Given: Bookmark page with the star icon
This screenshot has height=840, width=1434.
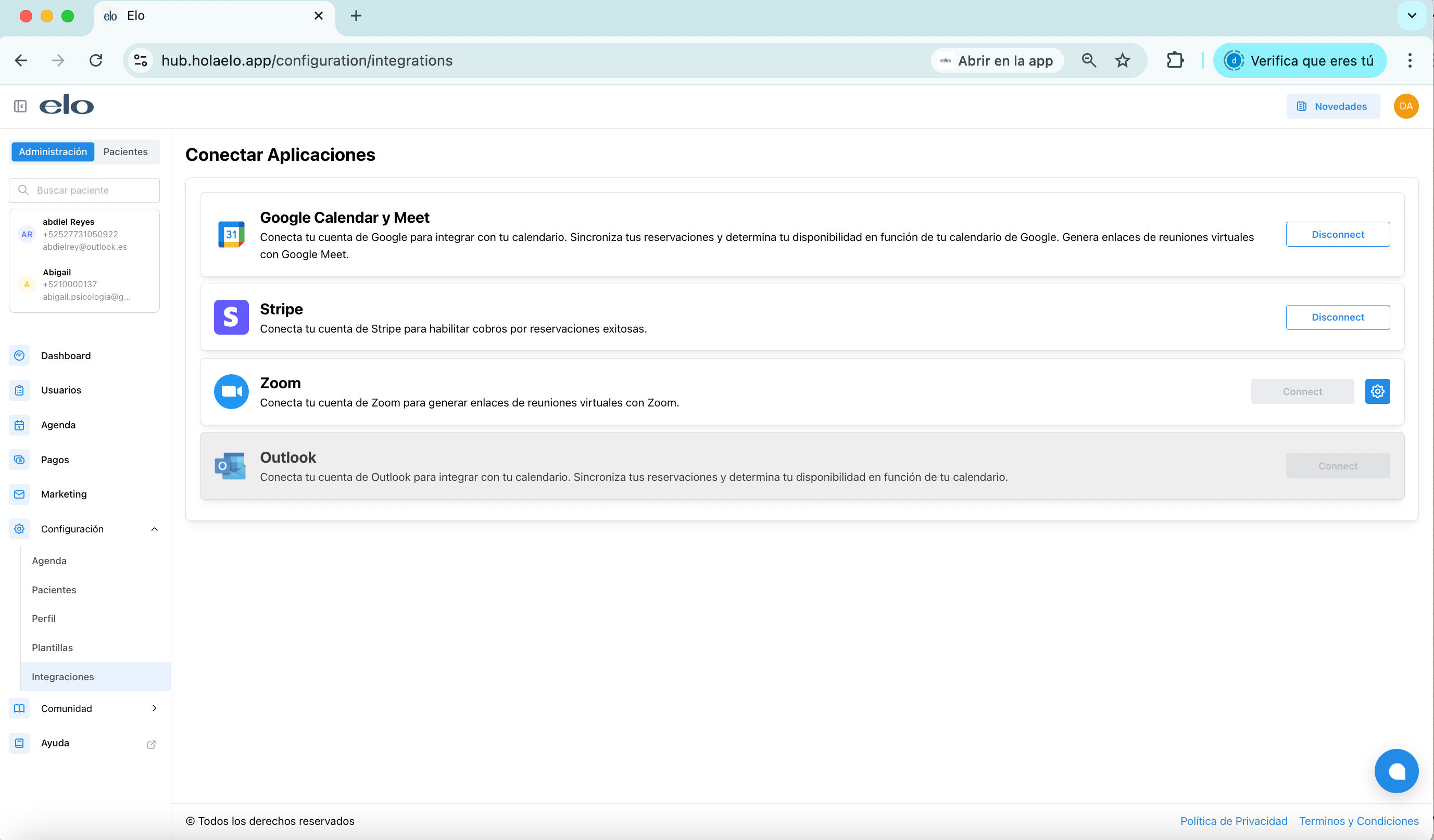Looking at the screenshot, I should pos(1122,60).
